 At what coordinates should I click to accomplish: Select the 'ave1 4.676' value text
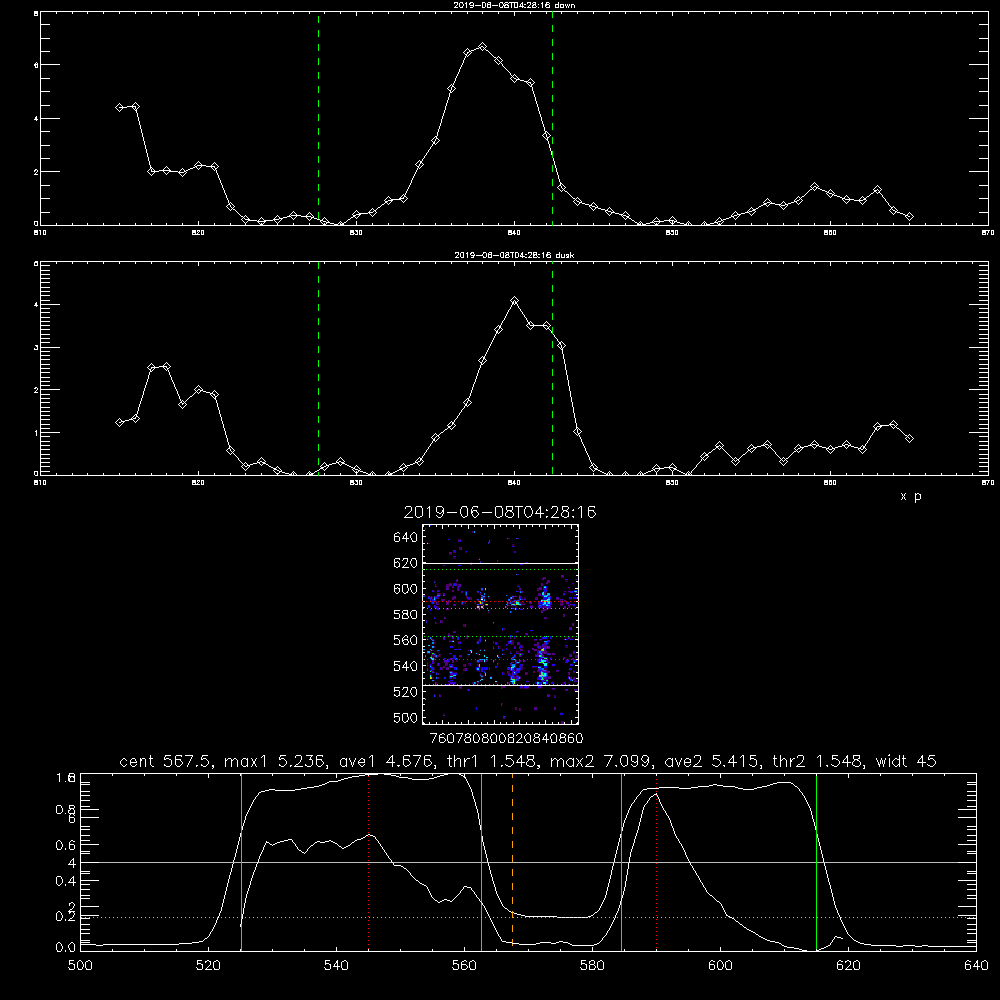pos(388,761)
